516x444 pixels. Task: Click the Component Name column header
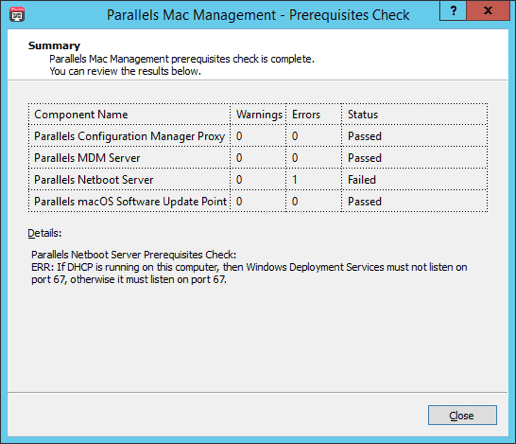click(81, 114)
